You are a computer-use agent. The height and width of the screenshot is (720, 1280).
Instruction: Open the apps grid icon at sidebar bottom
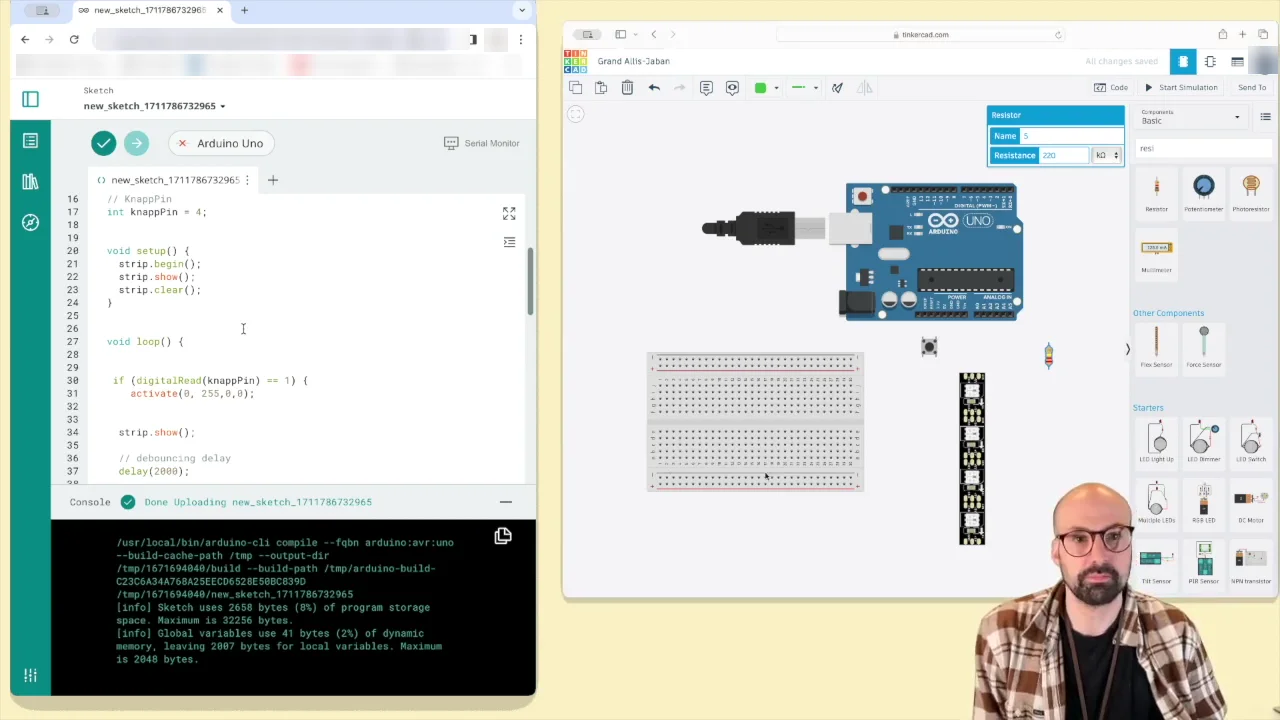tap(30, 676)
